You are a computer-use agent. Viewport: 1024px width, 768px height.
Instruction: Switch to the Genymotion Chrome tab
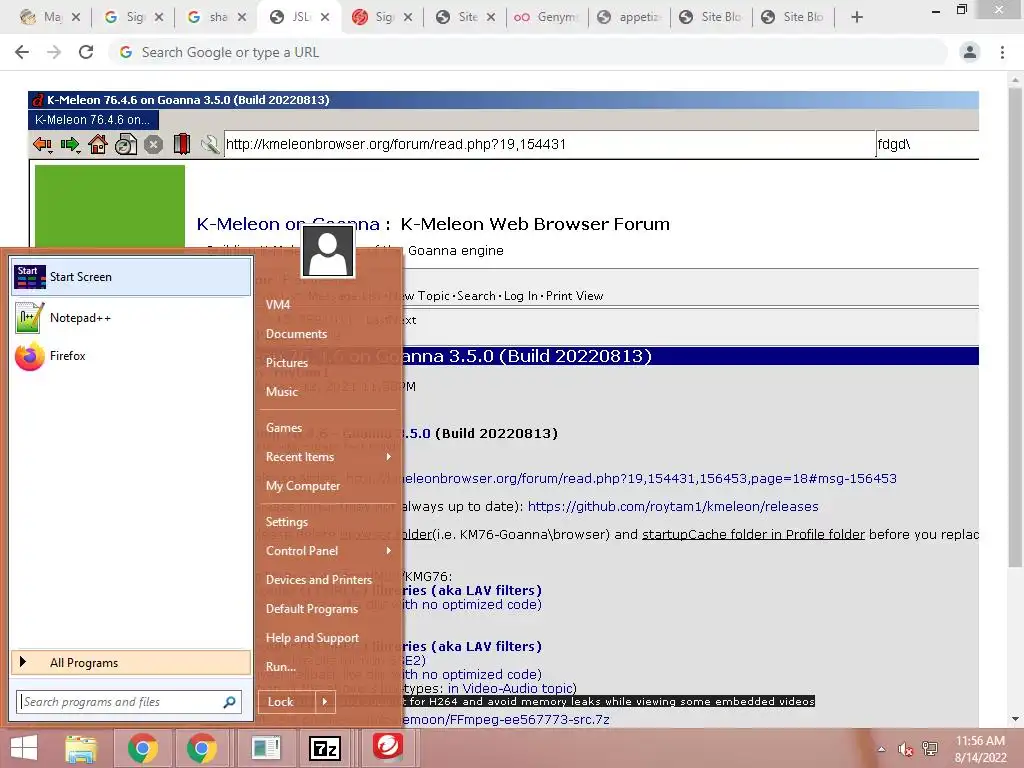click(547, 17)
